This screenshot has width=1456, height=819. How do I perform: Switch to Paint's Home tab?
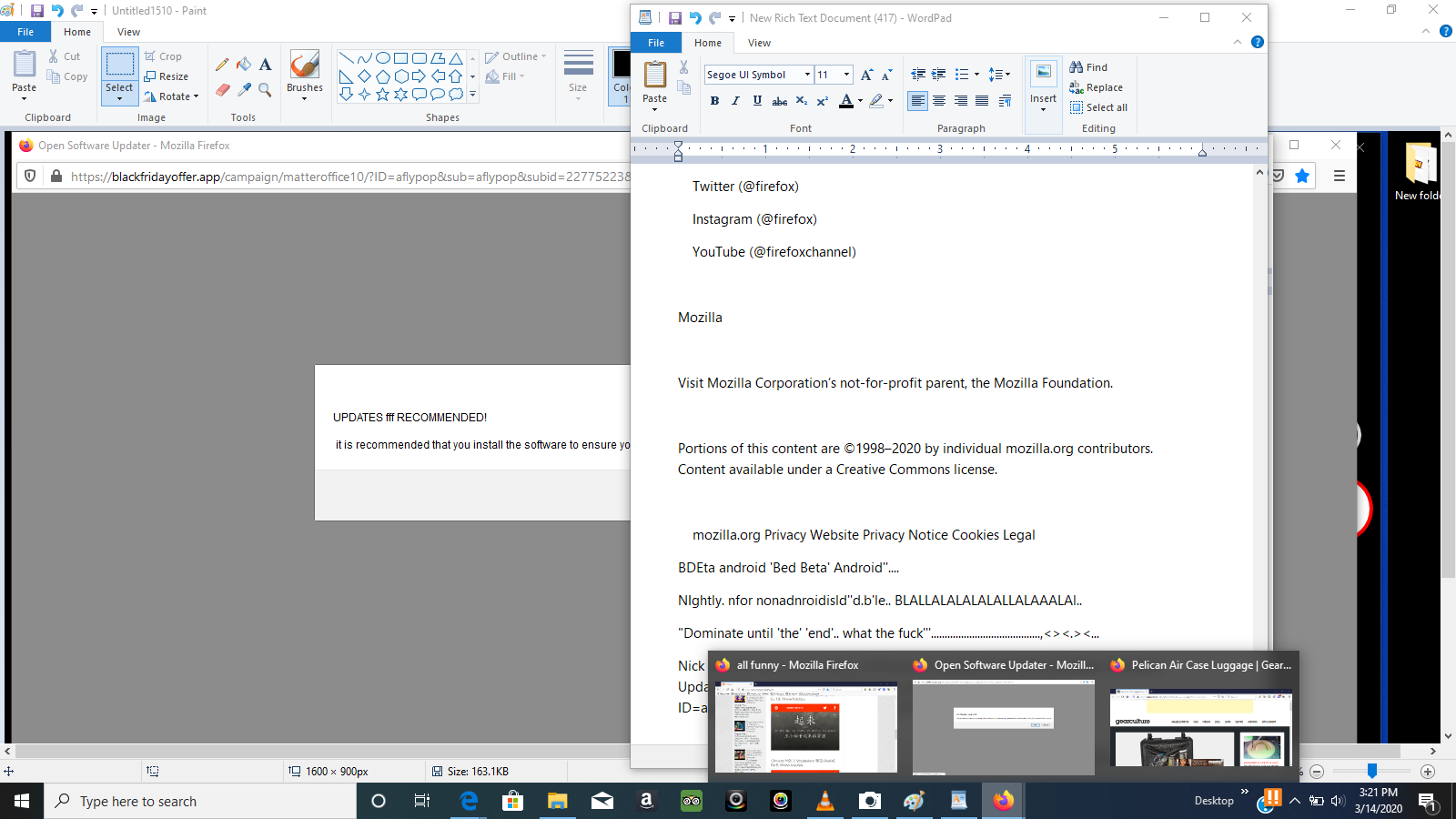coord(77,32)
